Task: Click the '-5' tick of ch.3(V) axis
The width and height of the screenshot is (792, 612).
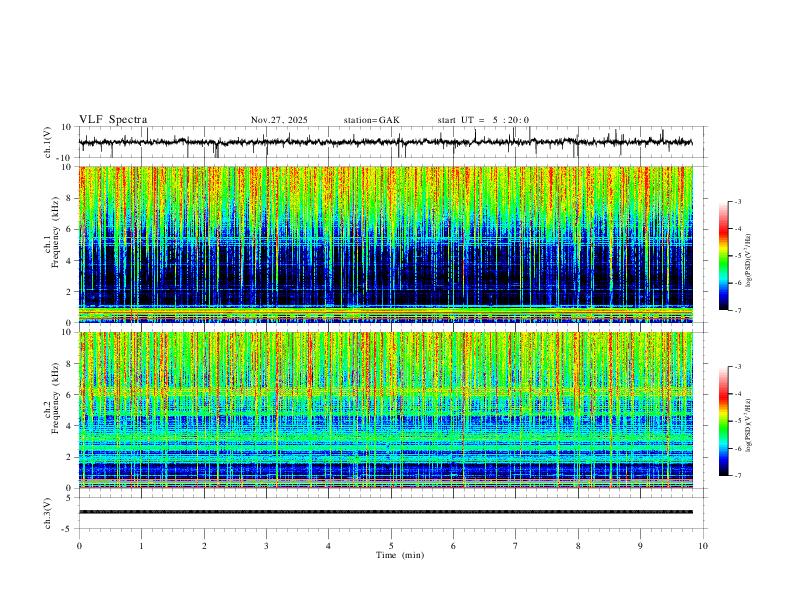Action: [x=68, y=529]
